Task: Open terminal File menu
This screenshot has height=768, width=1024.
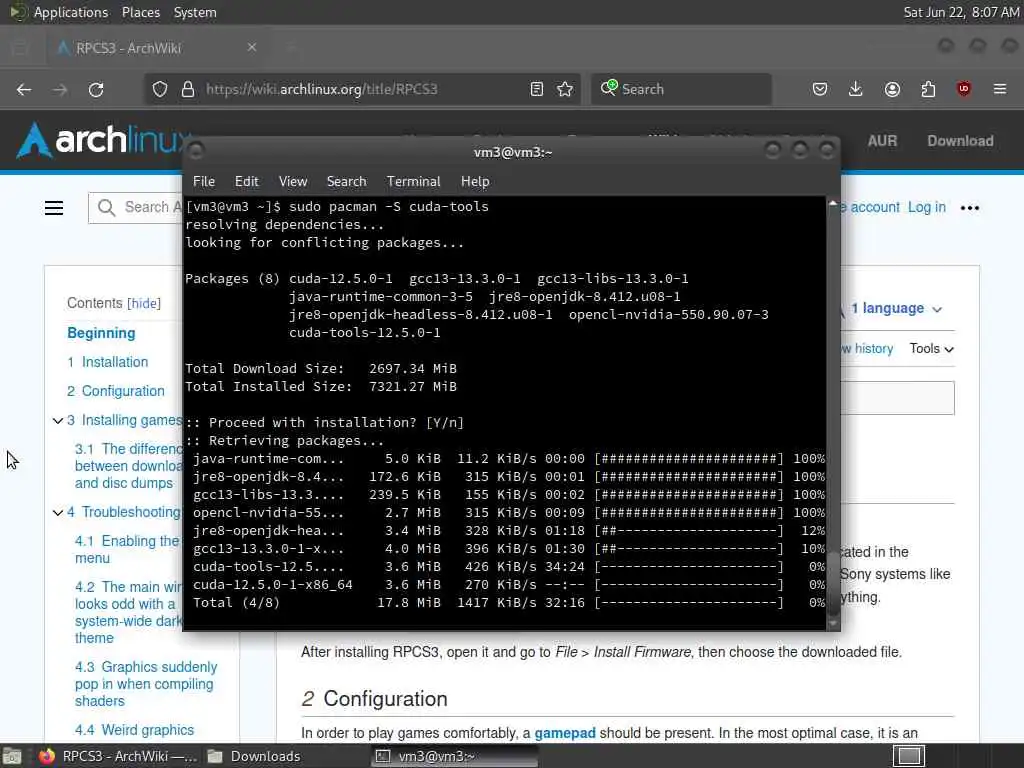Action: click(x=204, y=182)
